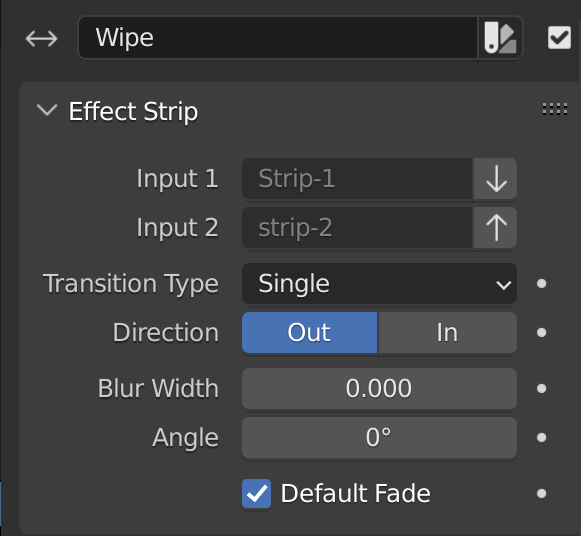Toggle the strip mute checkbox beside Wipe name
Image resolution: width=581 pixels, height=536 pixels.
[559, 37]
